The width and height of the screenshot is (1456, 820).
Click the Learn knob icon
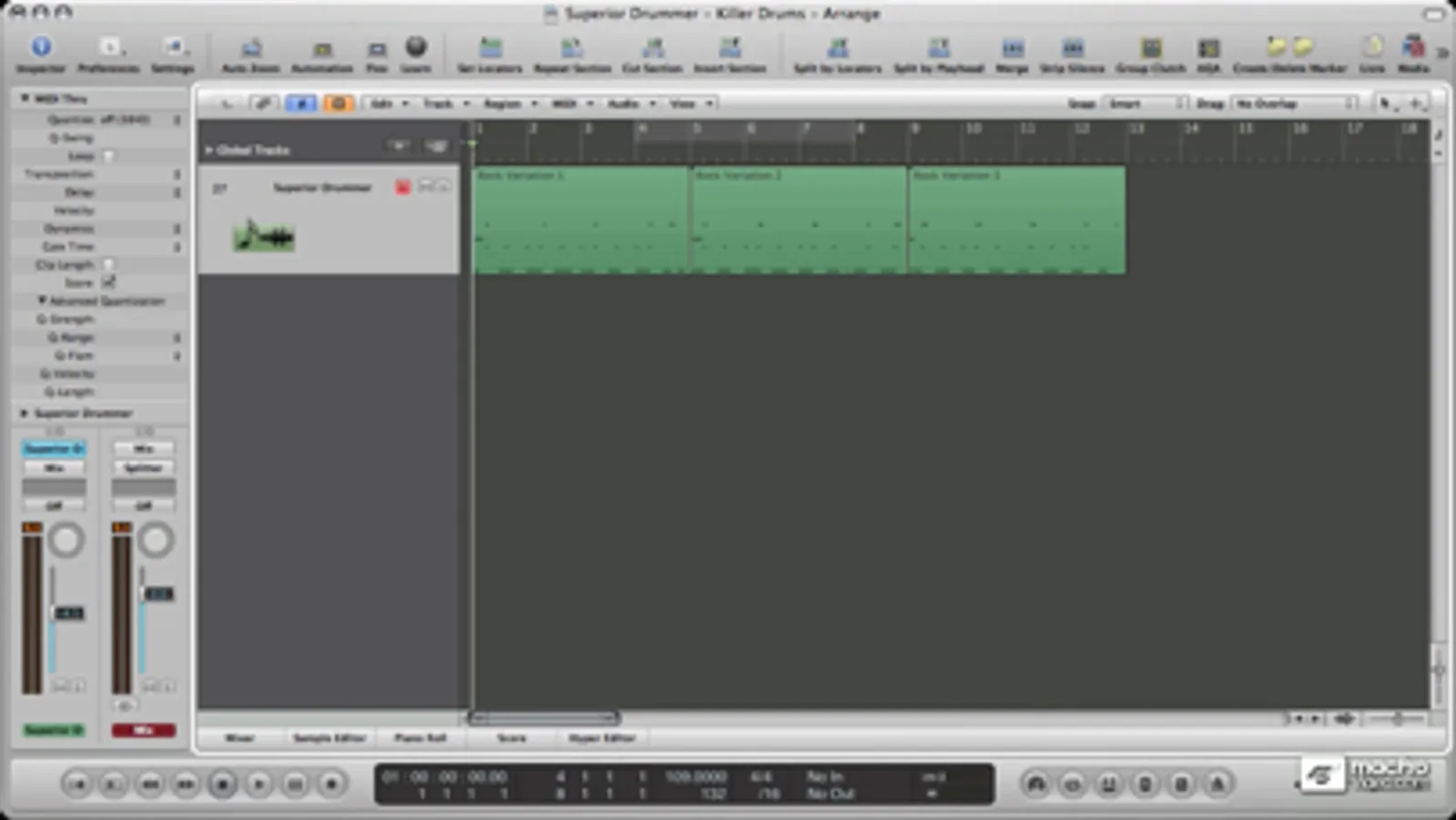[x=416, y=46]
